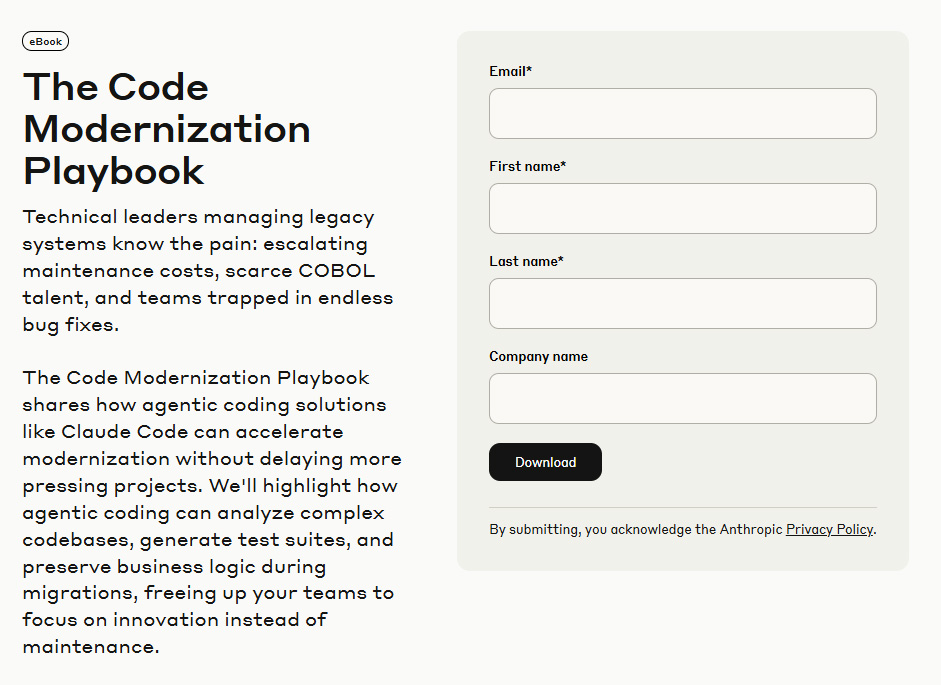This screenshot has height=685, width=941.
Task: Select the Last name input field
Action: point(682,303)
